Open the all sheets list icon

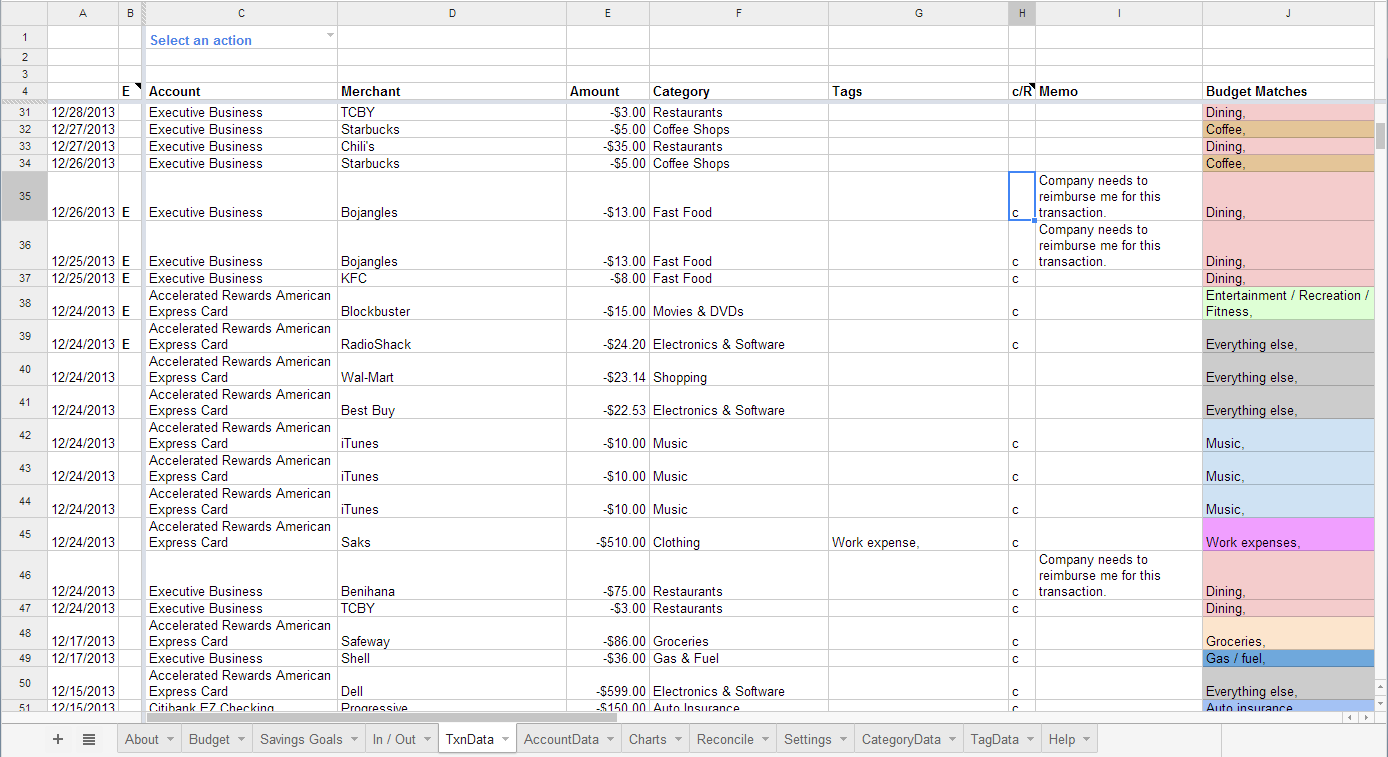click(x=89, y=739)
